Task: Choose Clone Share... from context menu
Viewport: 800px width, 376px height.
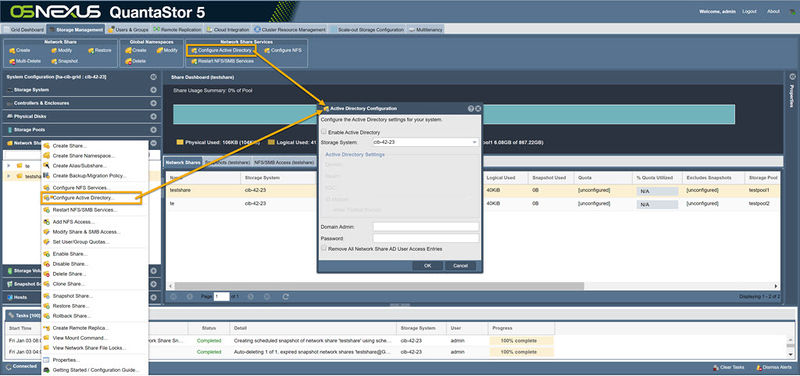Action: [x=69, y=284]
